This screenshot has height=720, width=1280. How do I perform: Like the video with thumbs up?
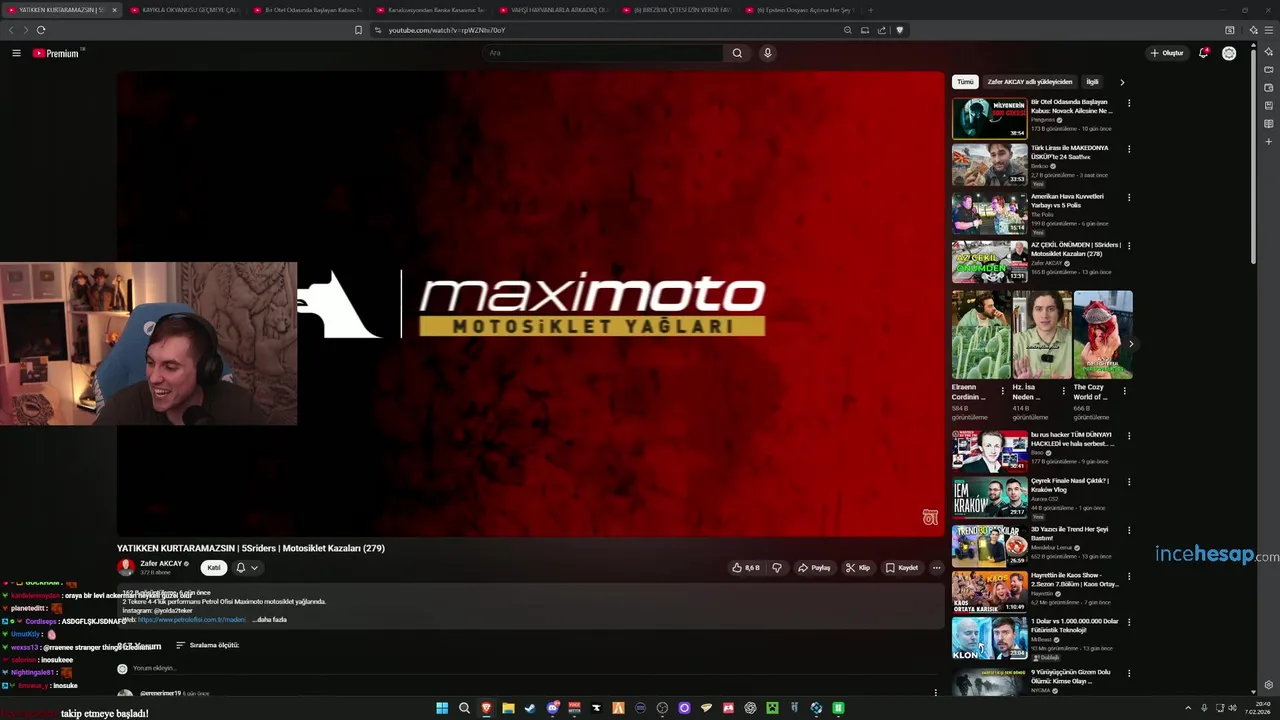[745, 567]
